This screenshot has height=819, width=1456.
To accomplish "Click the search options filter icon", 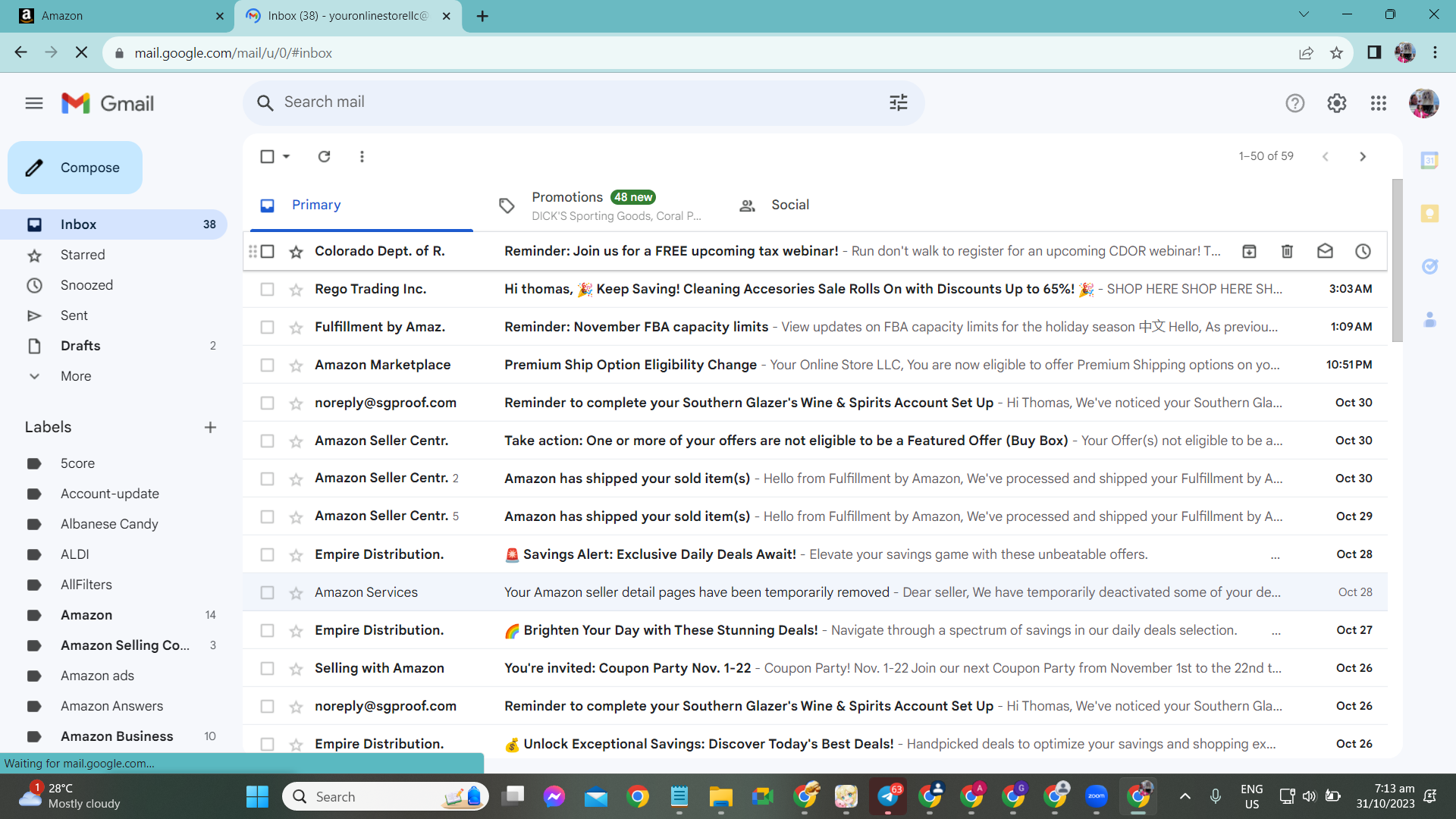I will click(x=899, y=102).
